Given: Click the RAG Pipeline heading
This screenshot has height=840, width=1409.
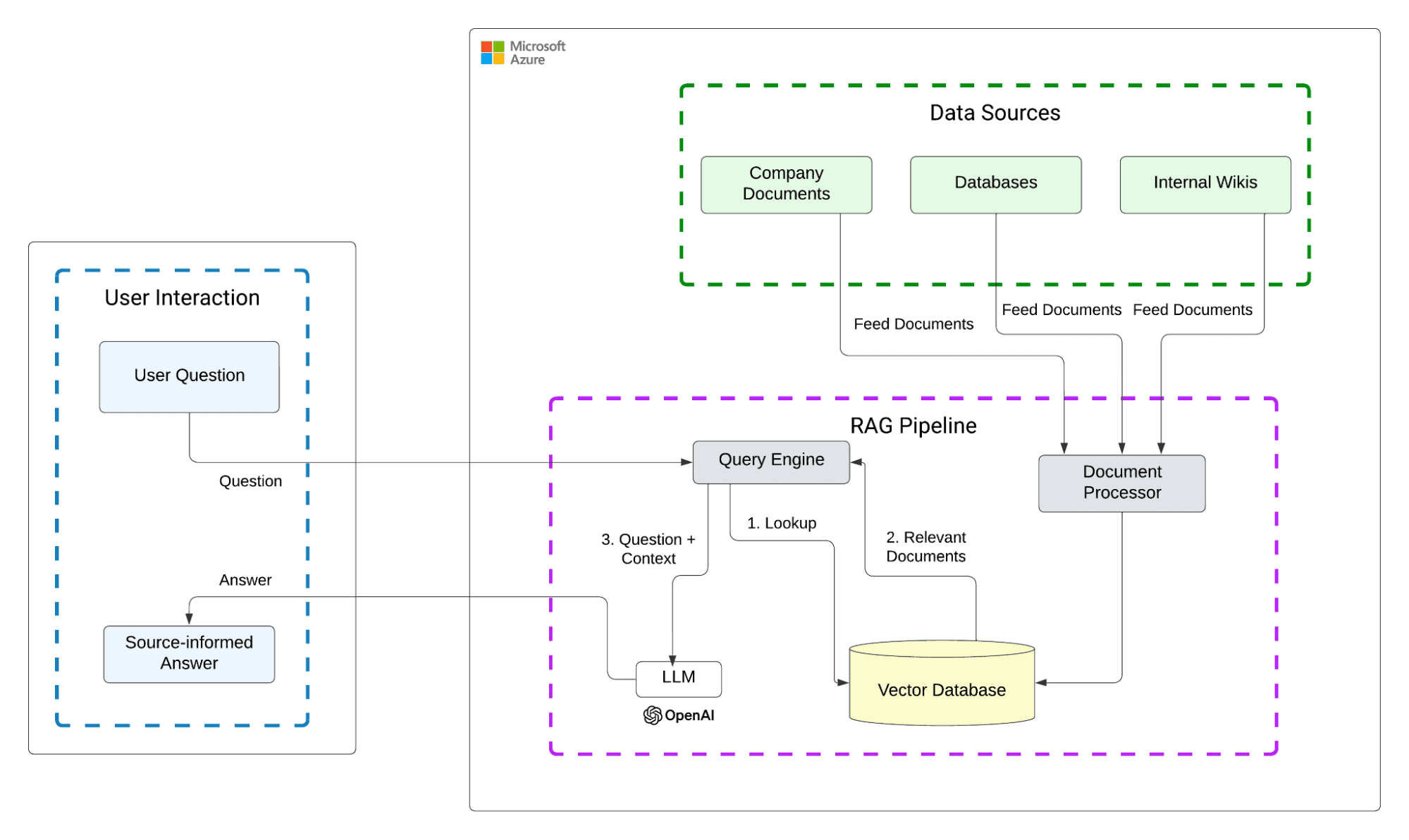Looking at the screenshot, I should click(913, 426).
